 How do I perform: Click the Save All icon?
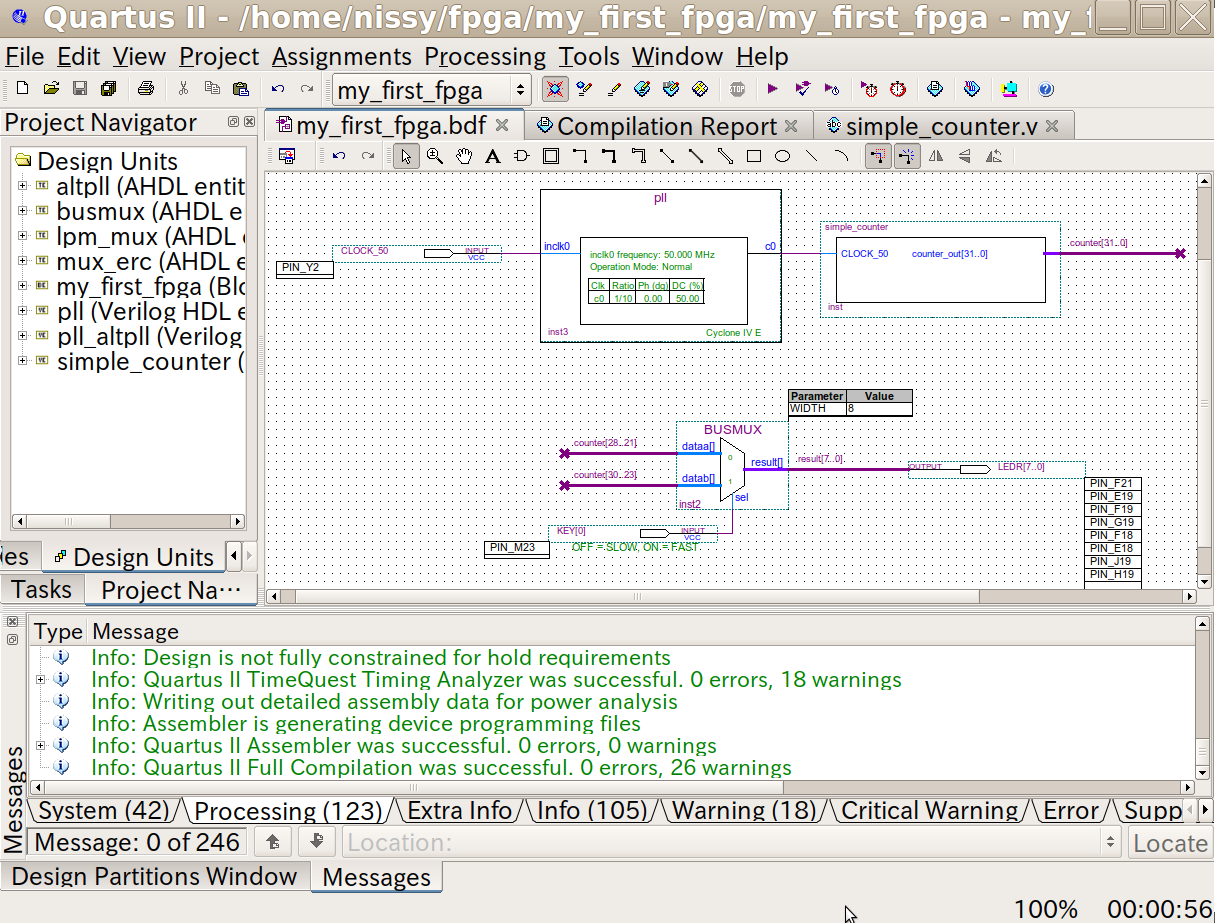click(108, 89)
